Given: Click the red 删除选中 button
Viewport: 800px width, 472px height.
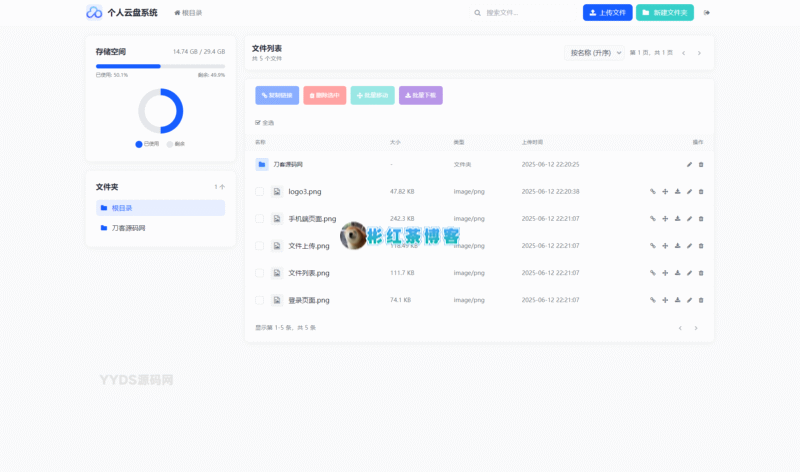Looking at the screenshot, I should pyautogui.click(x=324, y=95).
